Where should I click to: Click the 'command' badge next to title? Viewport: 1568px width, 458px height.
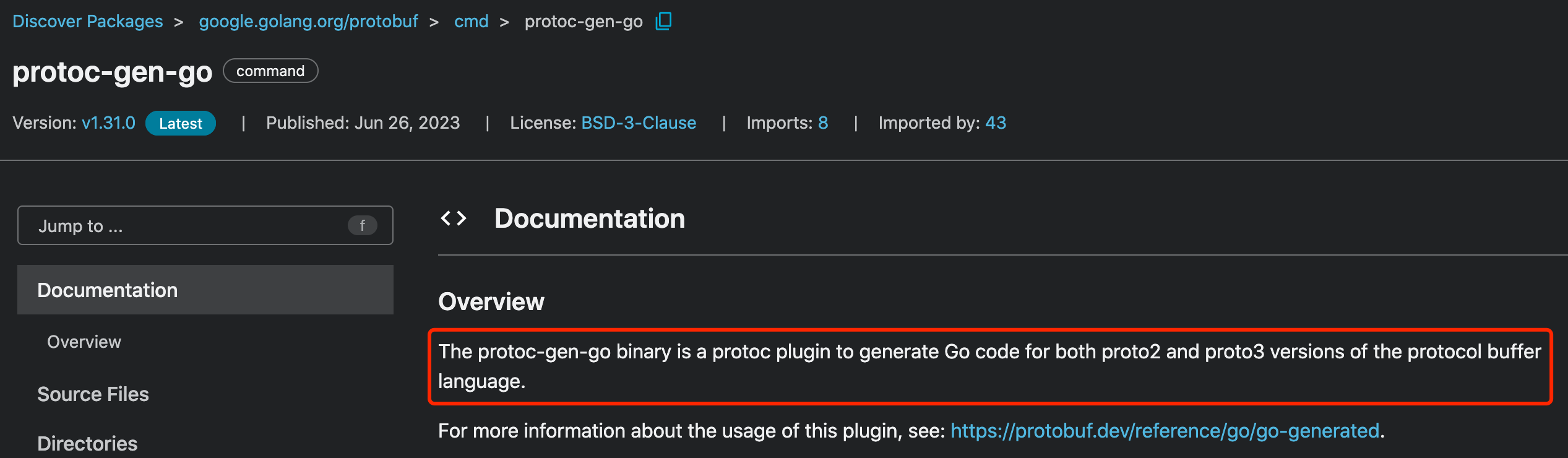270,71
